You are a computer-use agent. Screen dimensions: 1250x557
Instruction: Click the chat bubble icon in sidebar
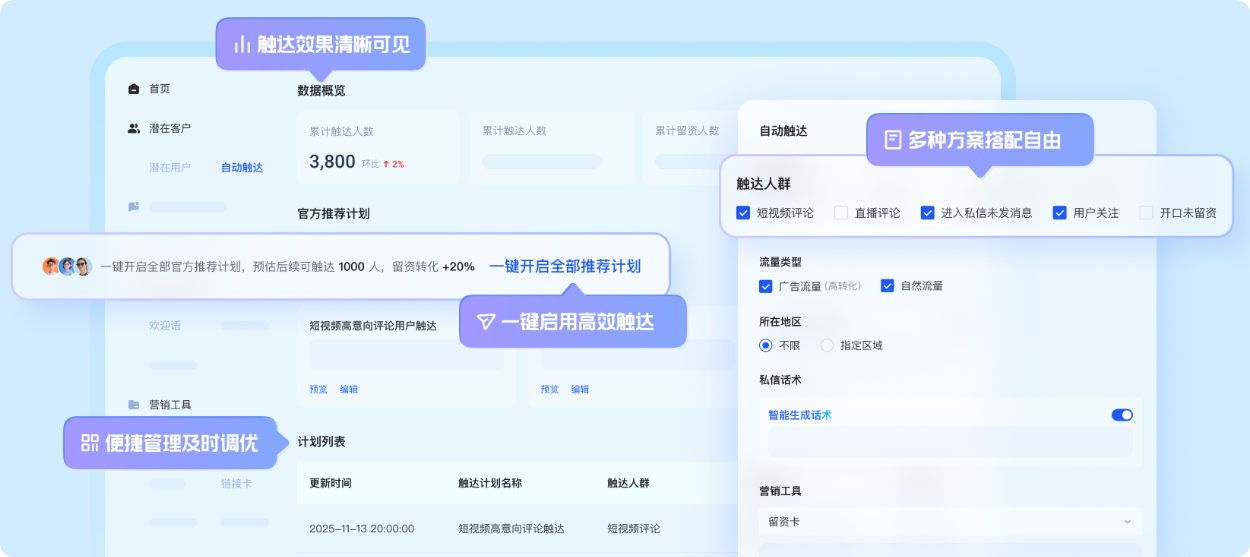[x=134, y=207]
